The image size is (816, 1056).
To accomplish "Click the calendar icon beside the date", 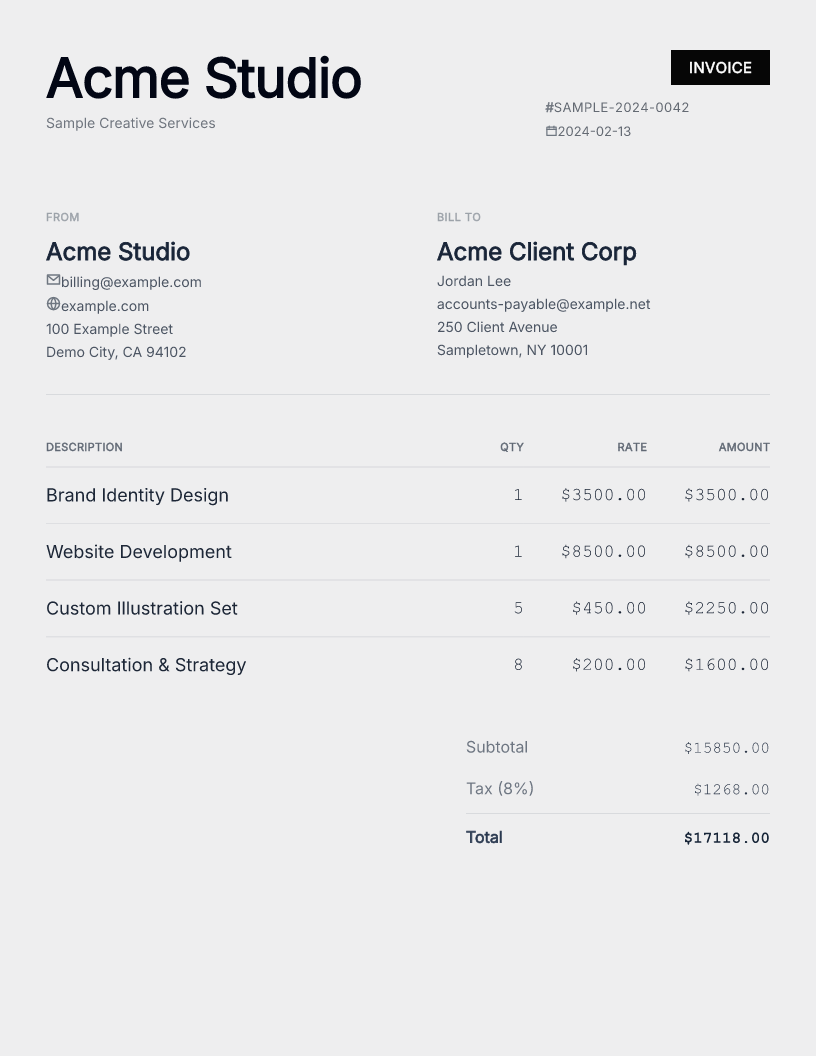I will [551, 131].
